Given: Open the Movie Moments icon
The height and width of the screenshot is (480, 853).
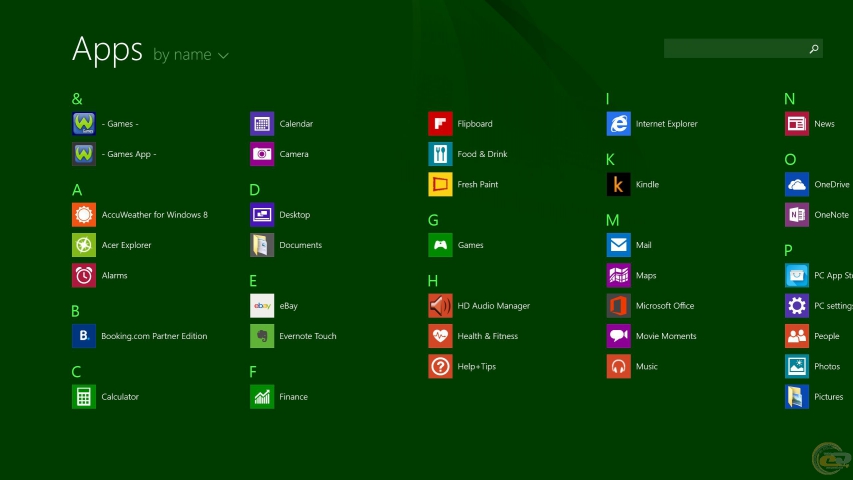Looking at the screenshot, I should coord(619,336).
